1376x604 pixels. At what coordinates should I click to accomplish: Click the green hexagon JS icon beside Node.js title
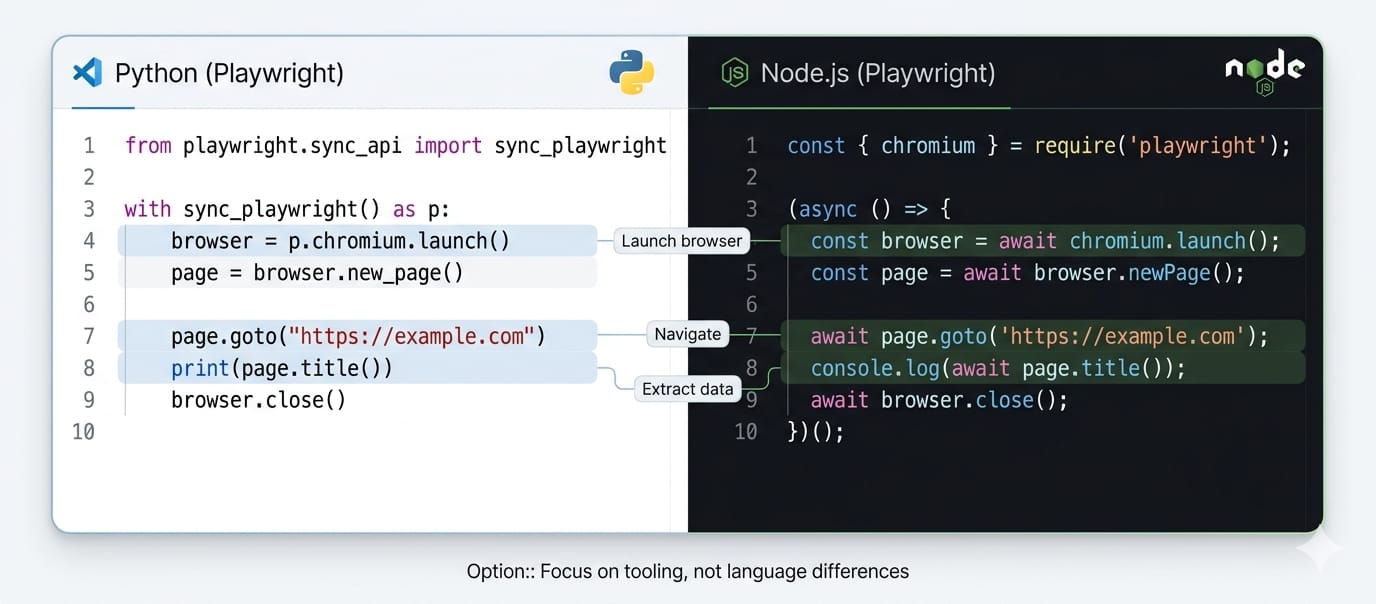[x=735, y=73]
